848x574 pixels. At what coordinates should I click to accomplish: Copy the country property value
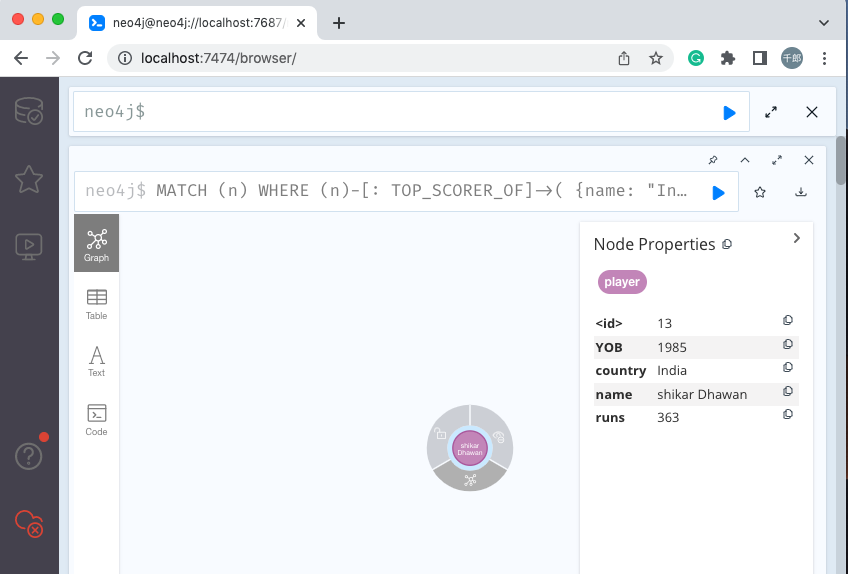click(787, 367)
